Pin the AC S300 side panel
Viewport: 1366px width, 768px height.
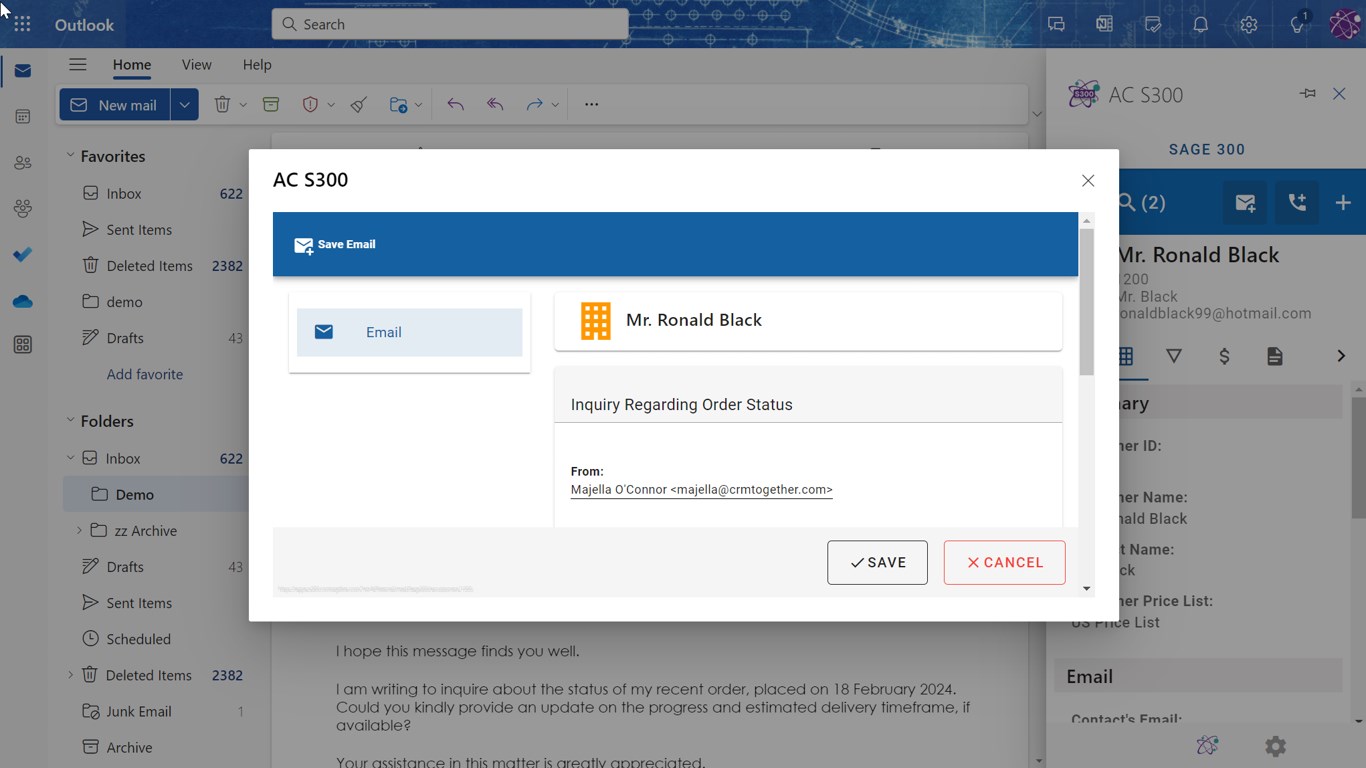coord(1308,94)
